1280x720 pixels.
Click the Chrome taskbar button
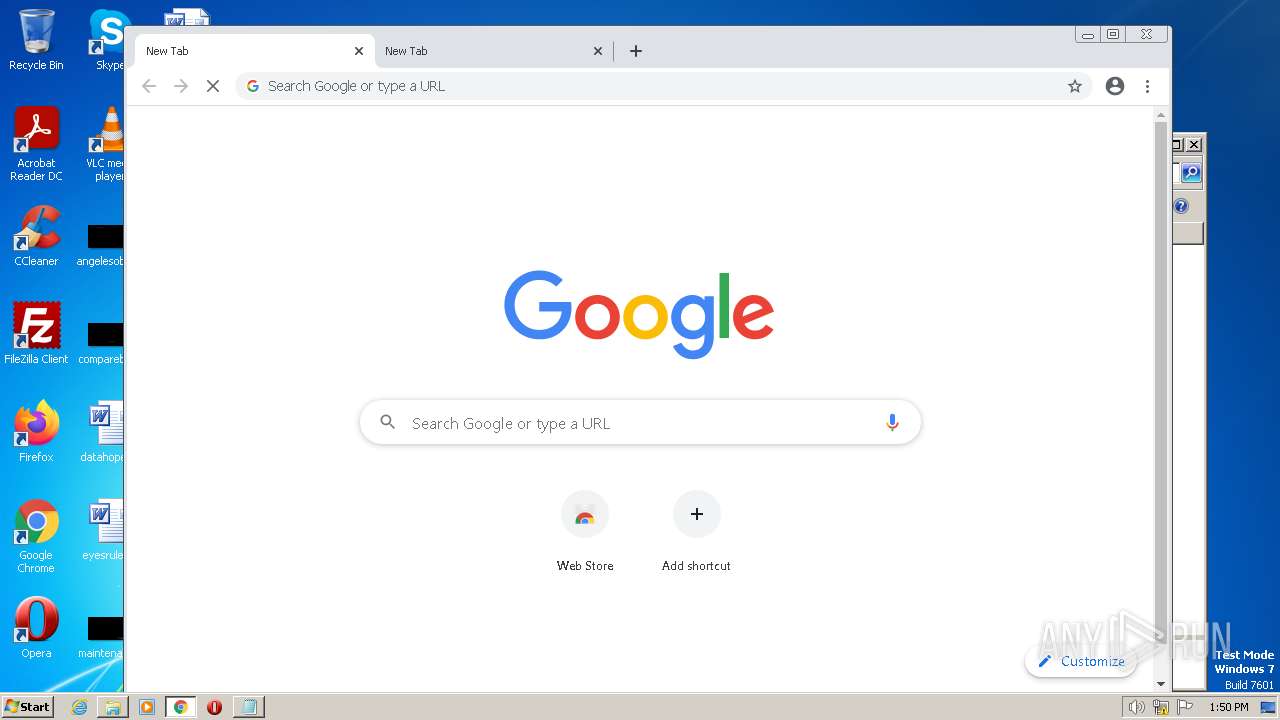(181, 707)
